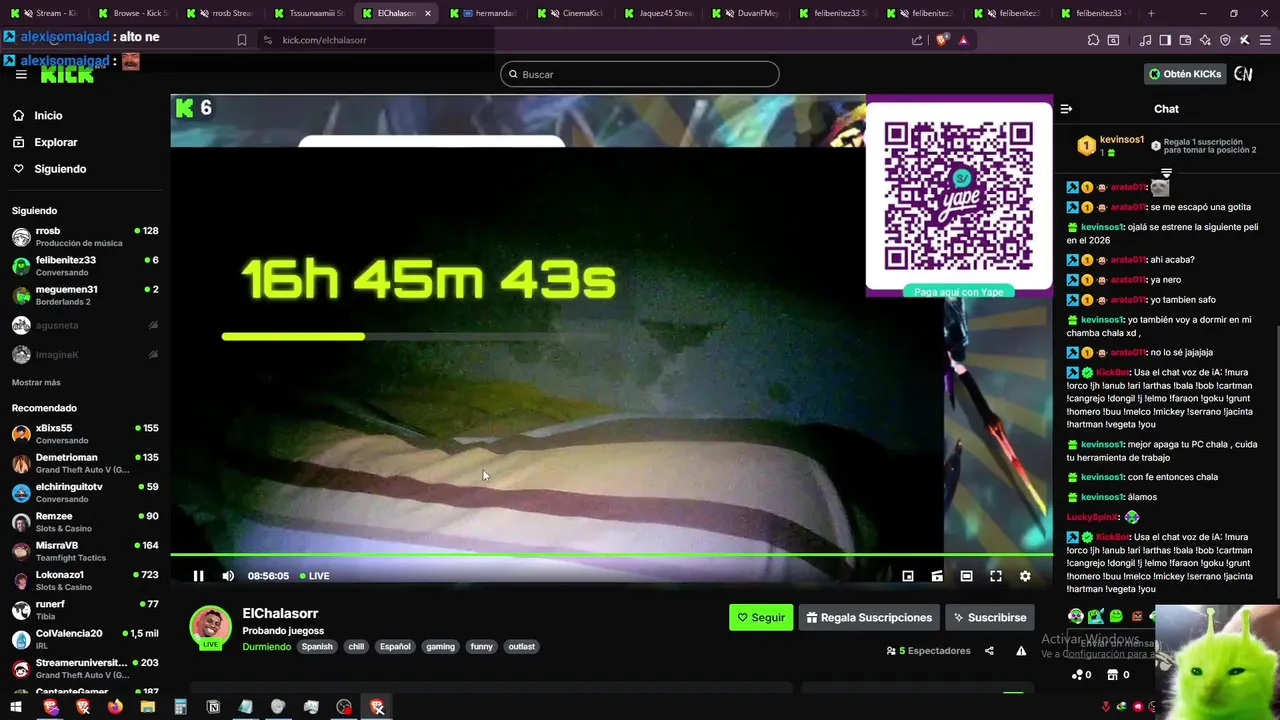Screen dimensions: 1280x720
Task: Open elchiringuitotv recommended channel
Action: click(85, 492)
